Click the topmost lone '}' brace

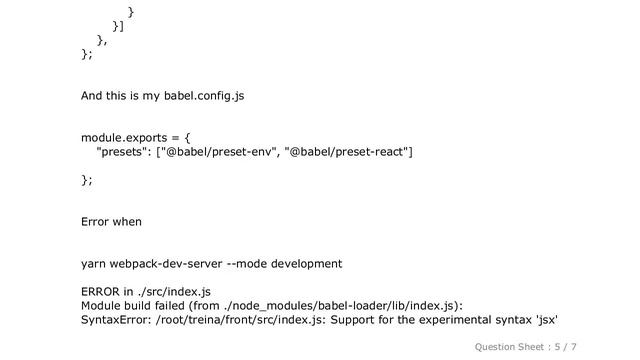131,12
